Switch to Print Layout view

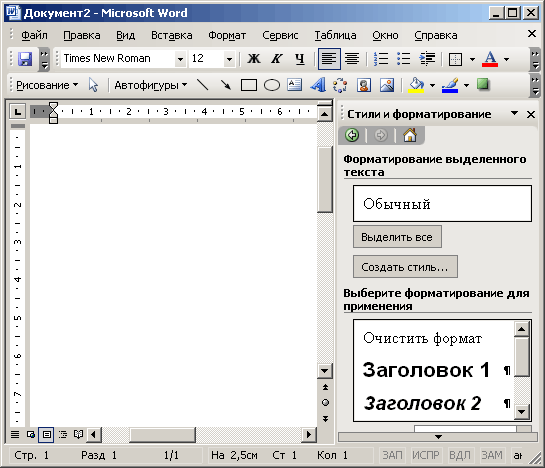click(46, 434)
